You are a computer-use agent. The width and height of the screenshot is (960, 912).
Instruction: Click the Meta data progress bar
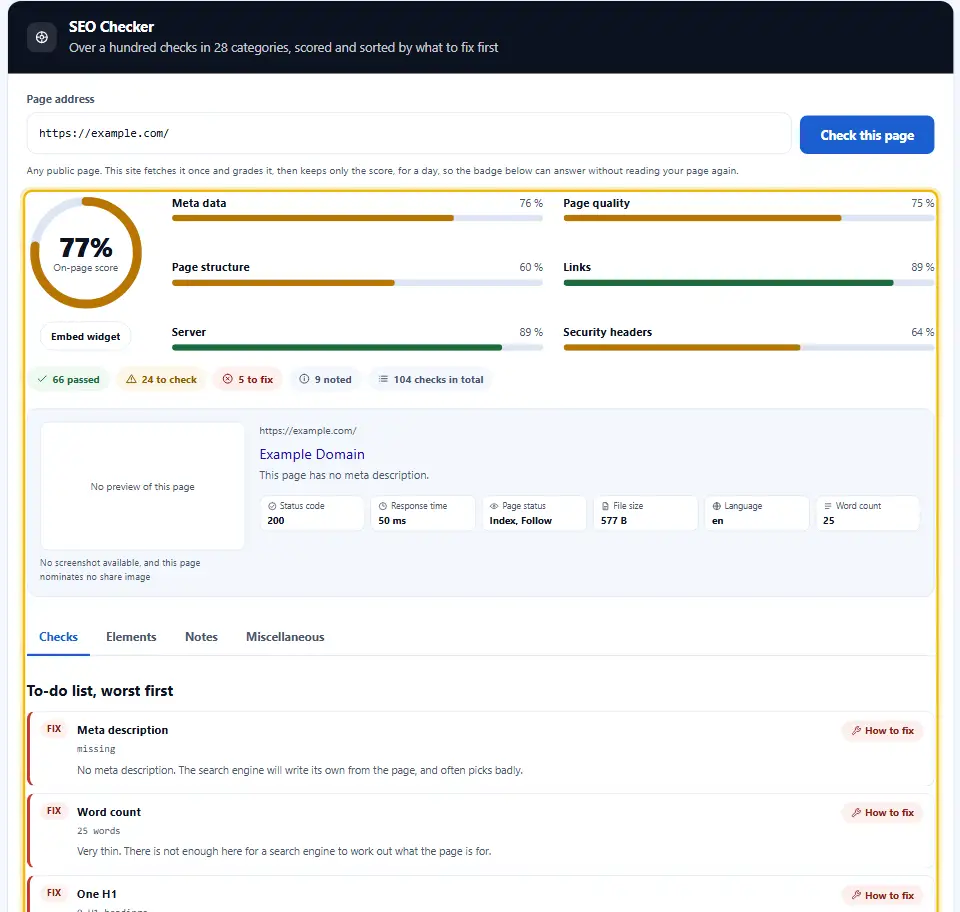[357, 218]
